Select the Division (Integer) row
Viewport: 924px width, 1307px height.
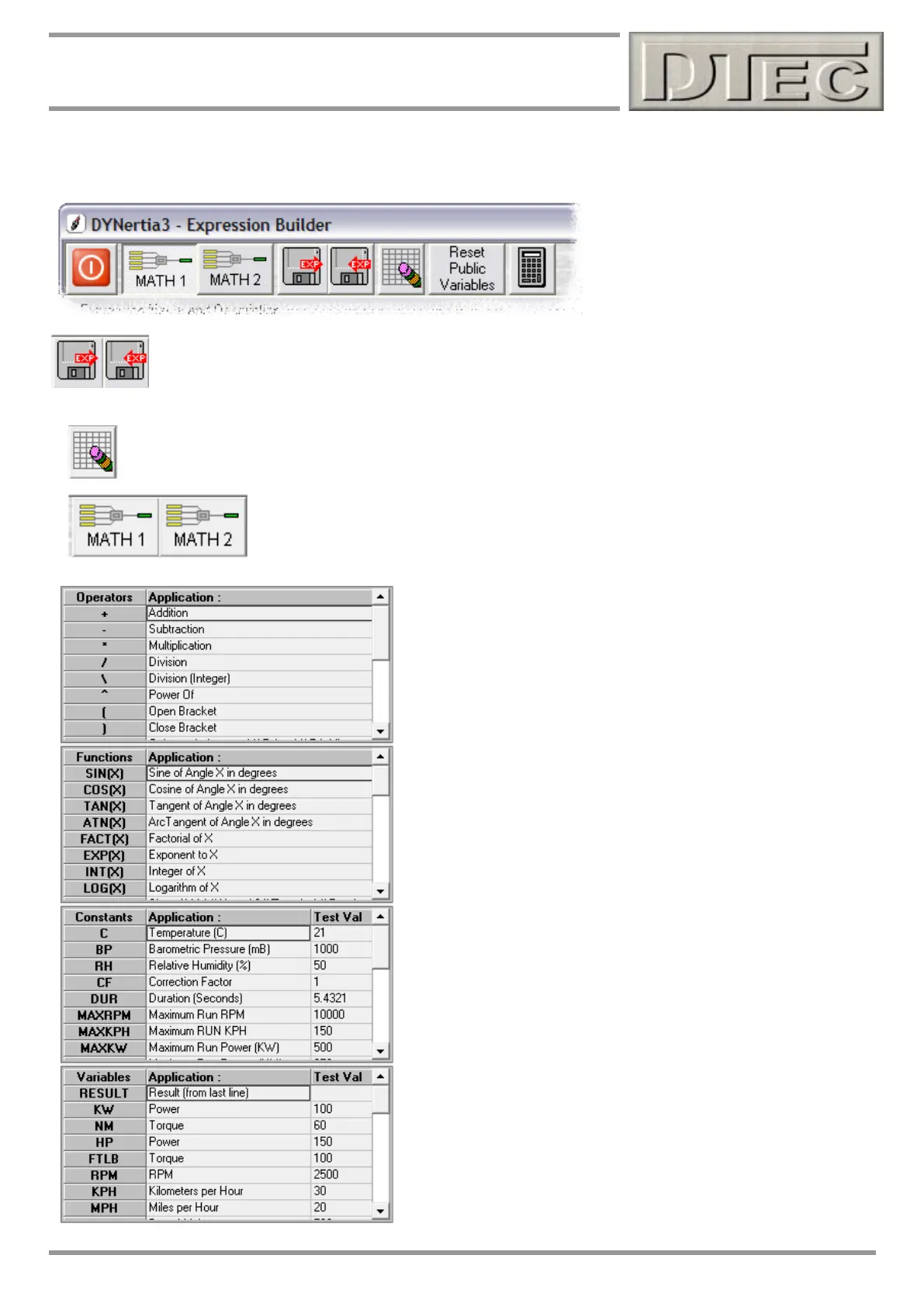[218, 678]
